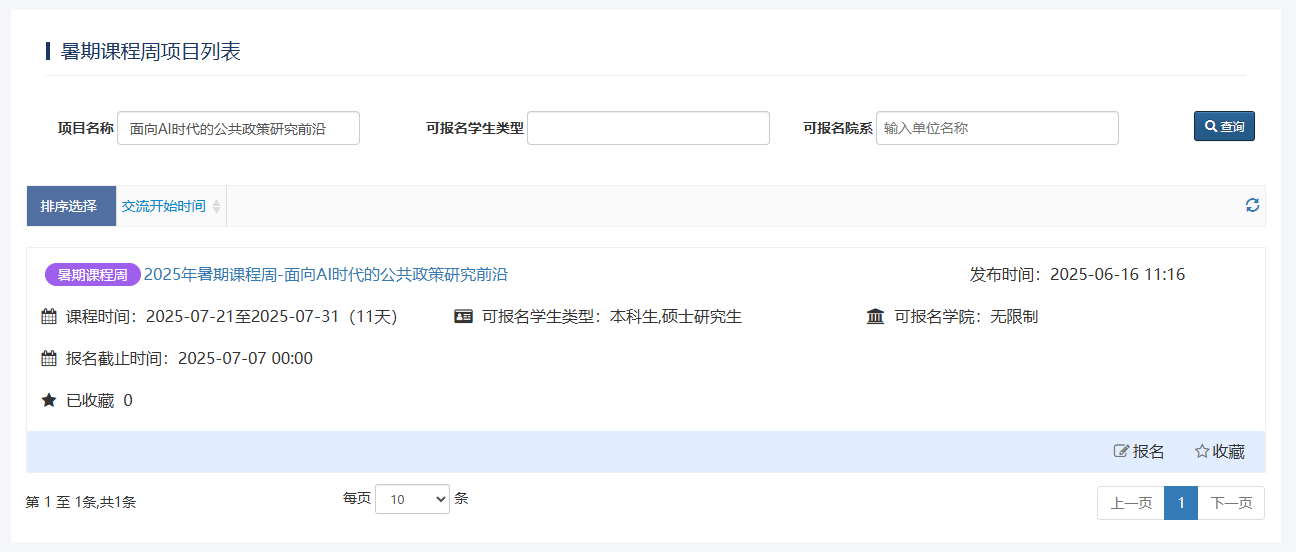Screen dimensions: 1296x552
Task: Click the sort arrows beside 交流开始时间
Action: coord(216,206)
